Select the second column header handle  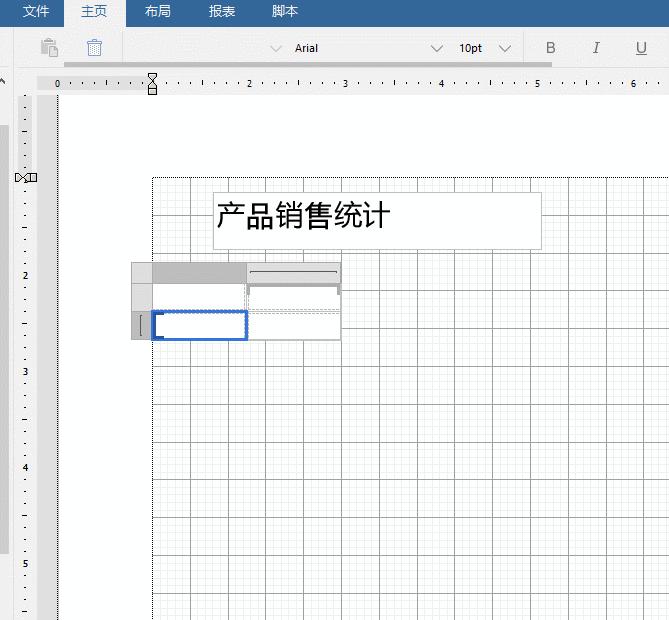(x=294, y=273)
